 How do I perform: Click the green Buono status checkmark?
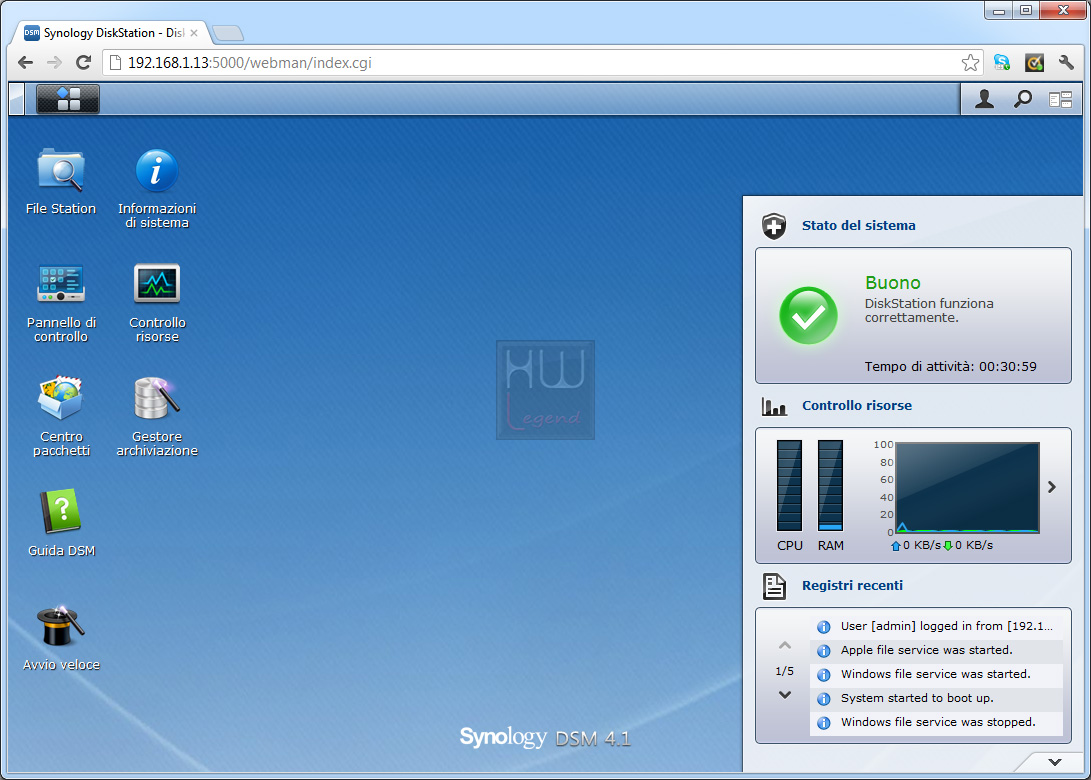click(x=808, y=315)
